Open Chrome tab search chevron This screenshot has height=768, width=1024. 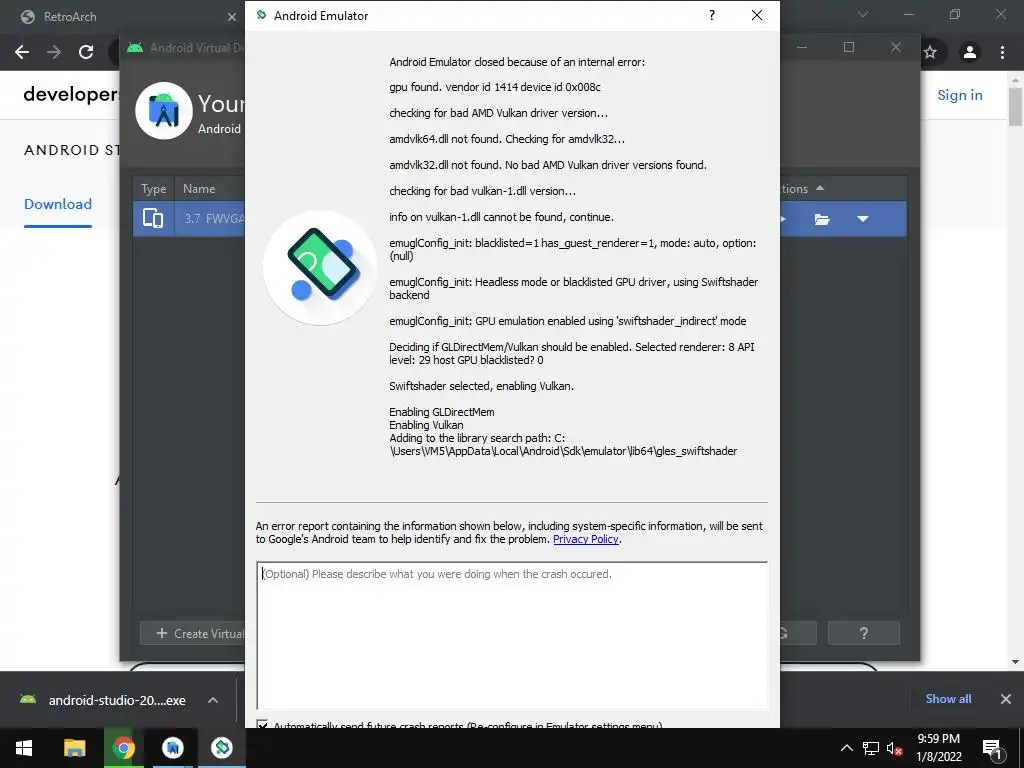863,14
